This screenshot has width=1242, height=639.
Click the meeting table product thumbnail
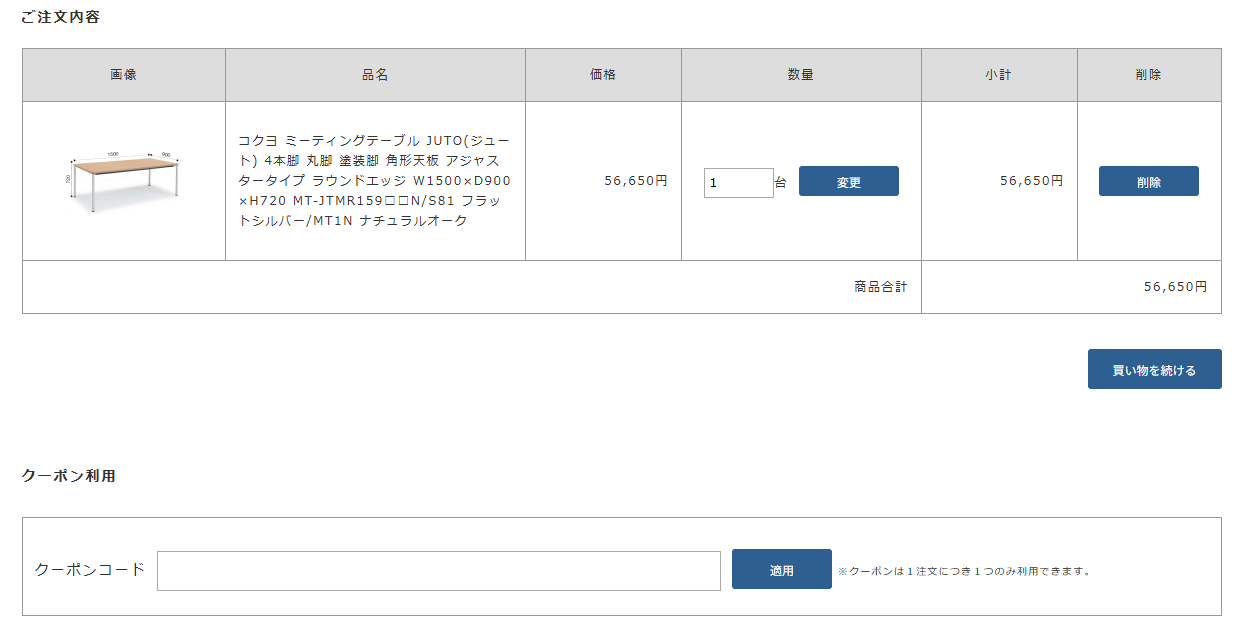point(123,181)
